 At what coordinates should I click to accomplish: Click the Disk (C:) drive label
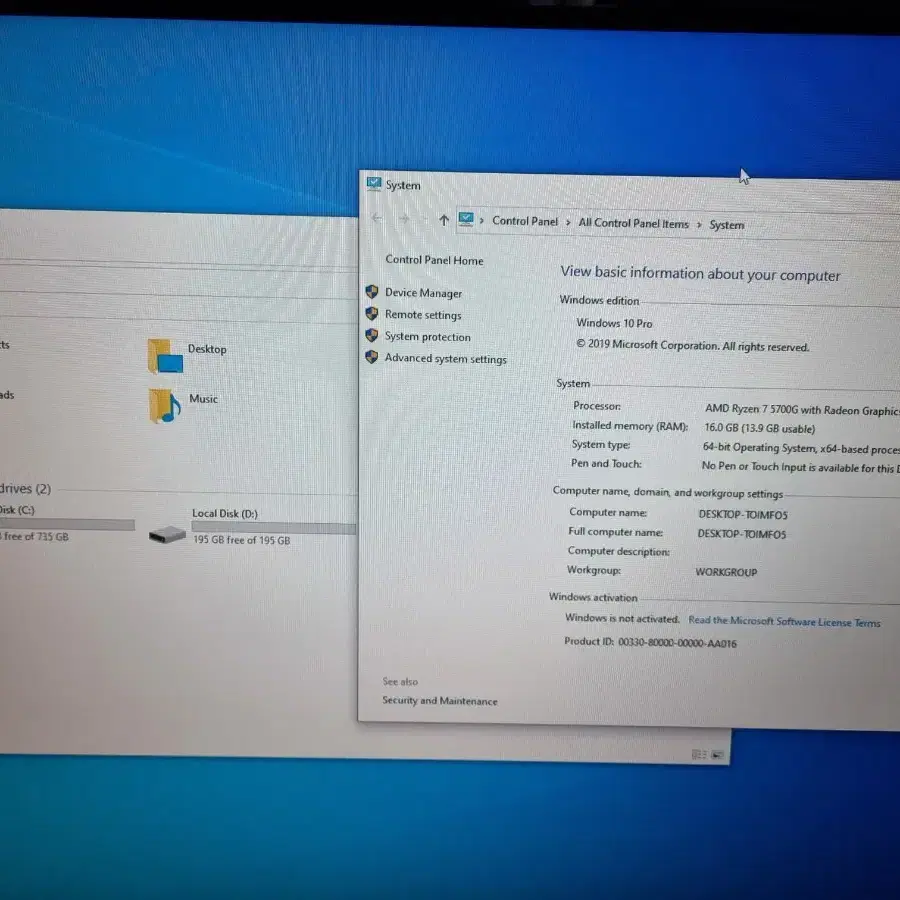click(17, 510)
